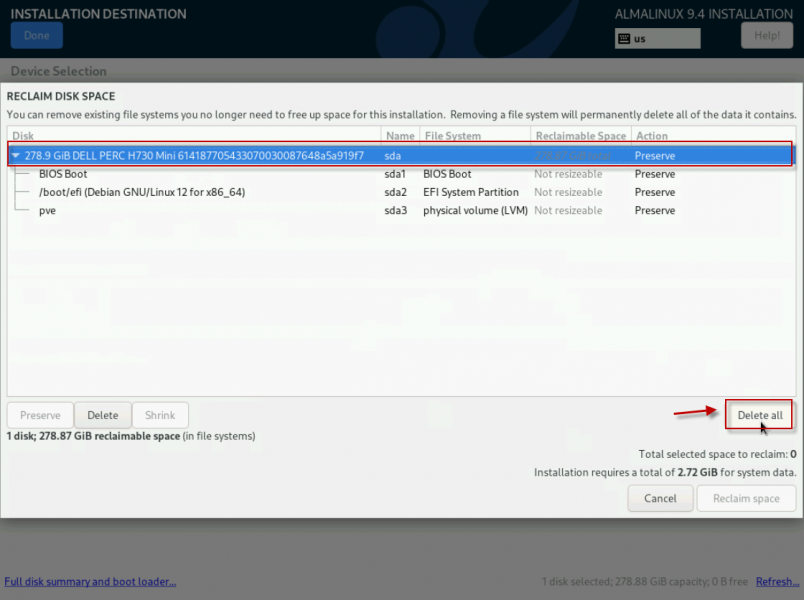Click the BIOS Boot file system cell for sda1
The width and height of the screenshot is (804, 600).
[447, 174]
